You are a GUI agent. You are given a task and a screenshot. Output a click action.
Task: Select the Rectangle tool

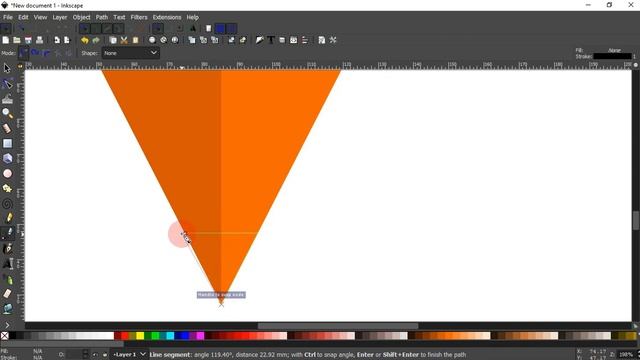(x=7, y=143)
